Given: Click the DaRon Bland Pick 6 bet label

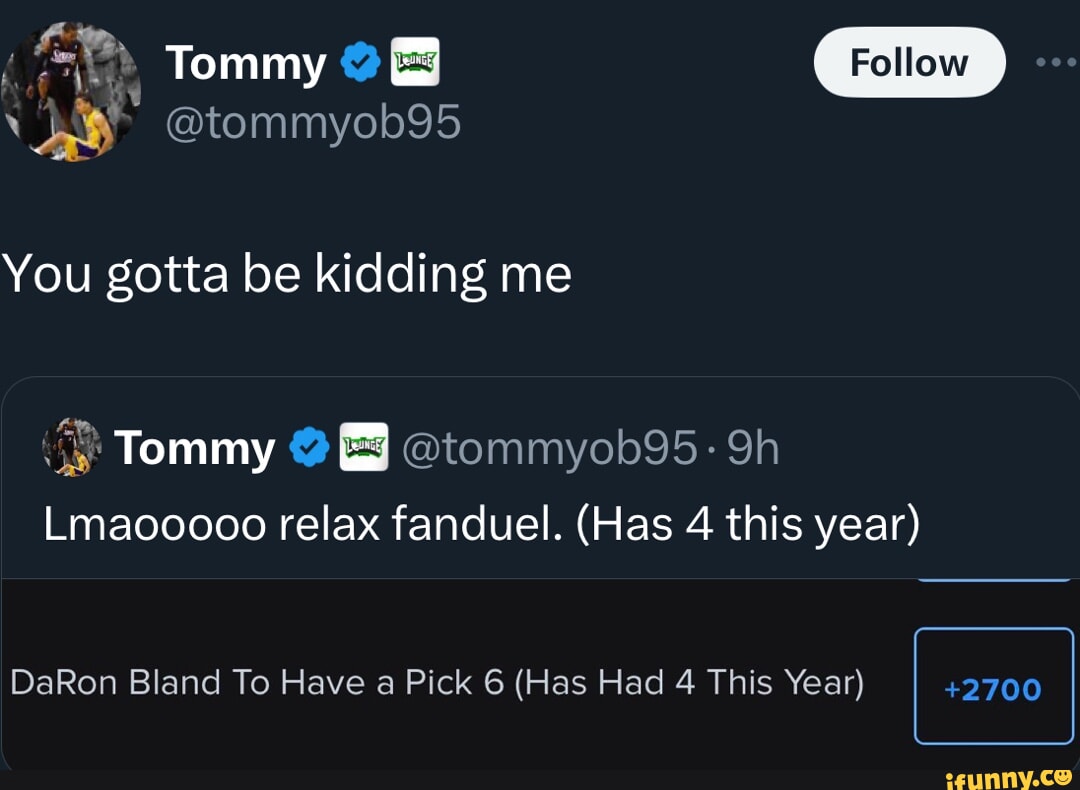Looking at the screenshot, I should click(x=437, y=683).
